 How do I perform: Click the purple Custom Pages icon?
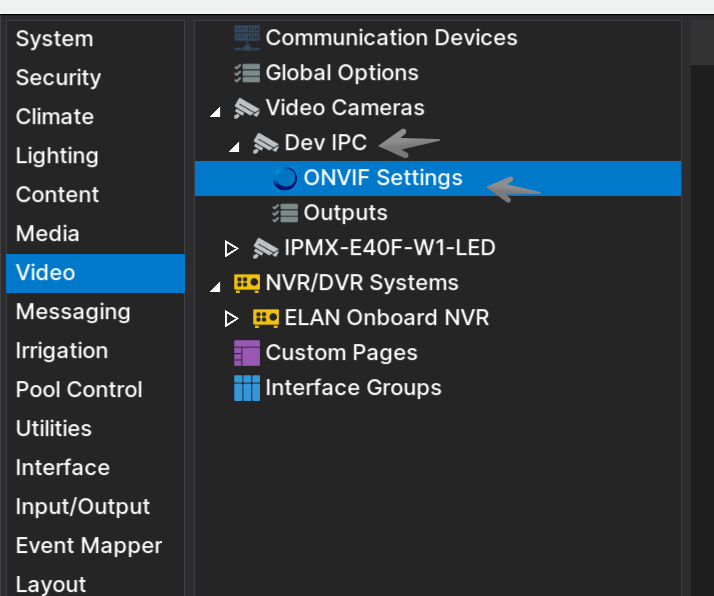(247, 353)
